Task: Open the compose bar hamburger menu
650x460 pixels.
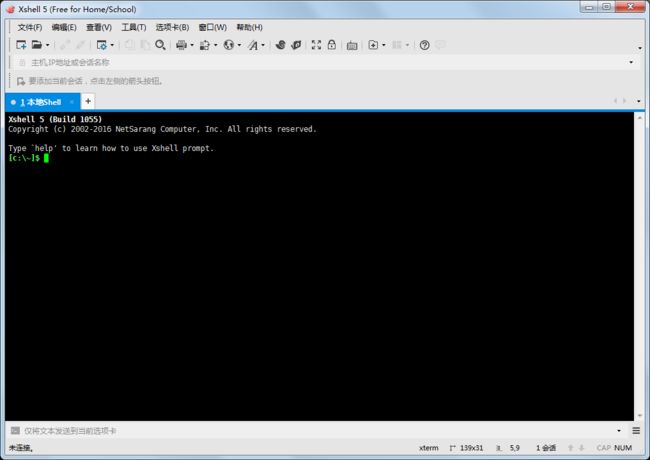Action: 636,431
